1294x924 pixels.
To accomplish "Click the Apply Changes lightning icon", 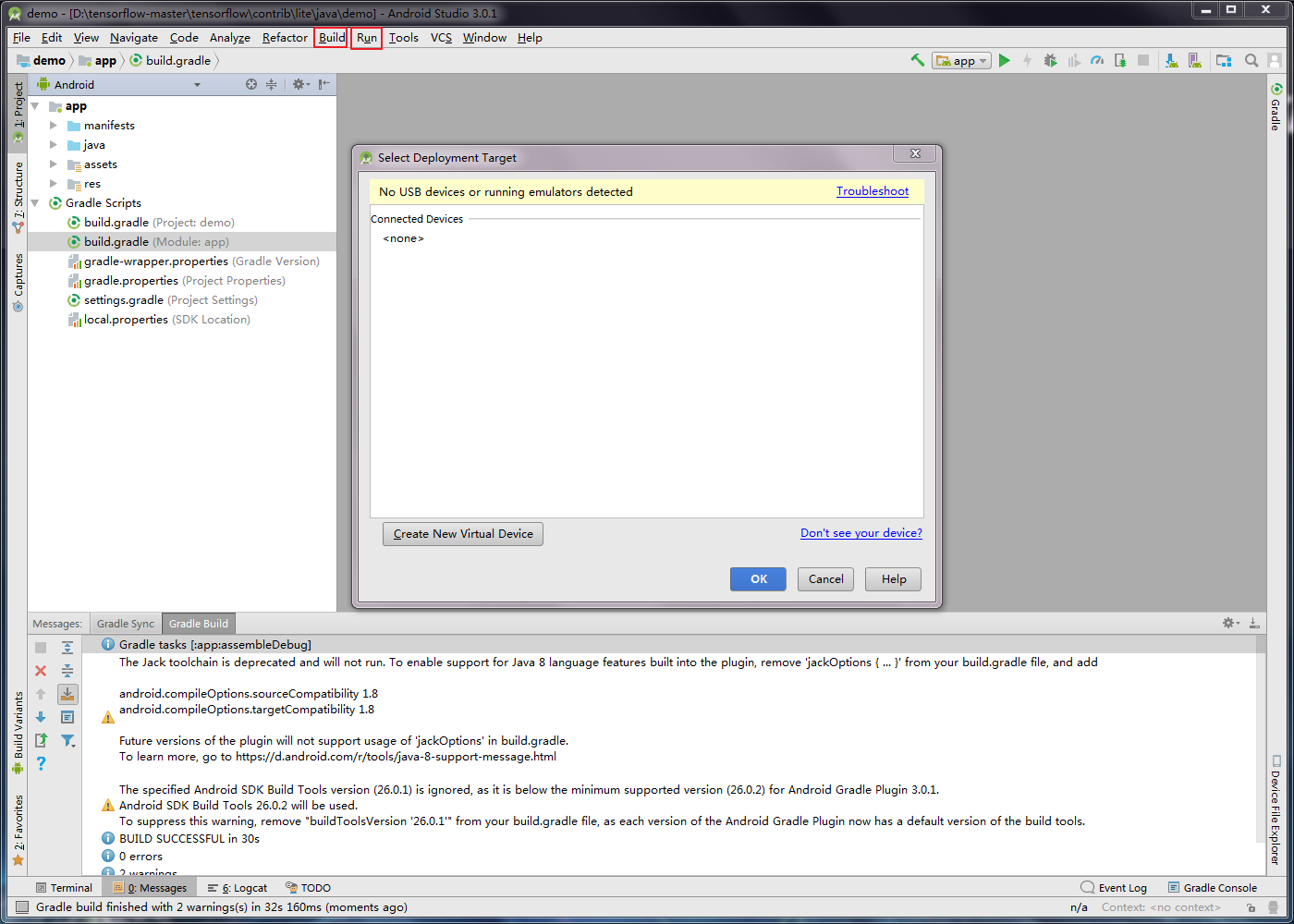I will pos(1028,60).
